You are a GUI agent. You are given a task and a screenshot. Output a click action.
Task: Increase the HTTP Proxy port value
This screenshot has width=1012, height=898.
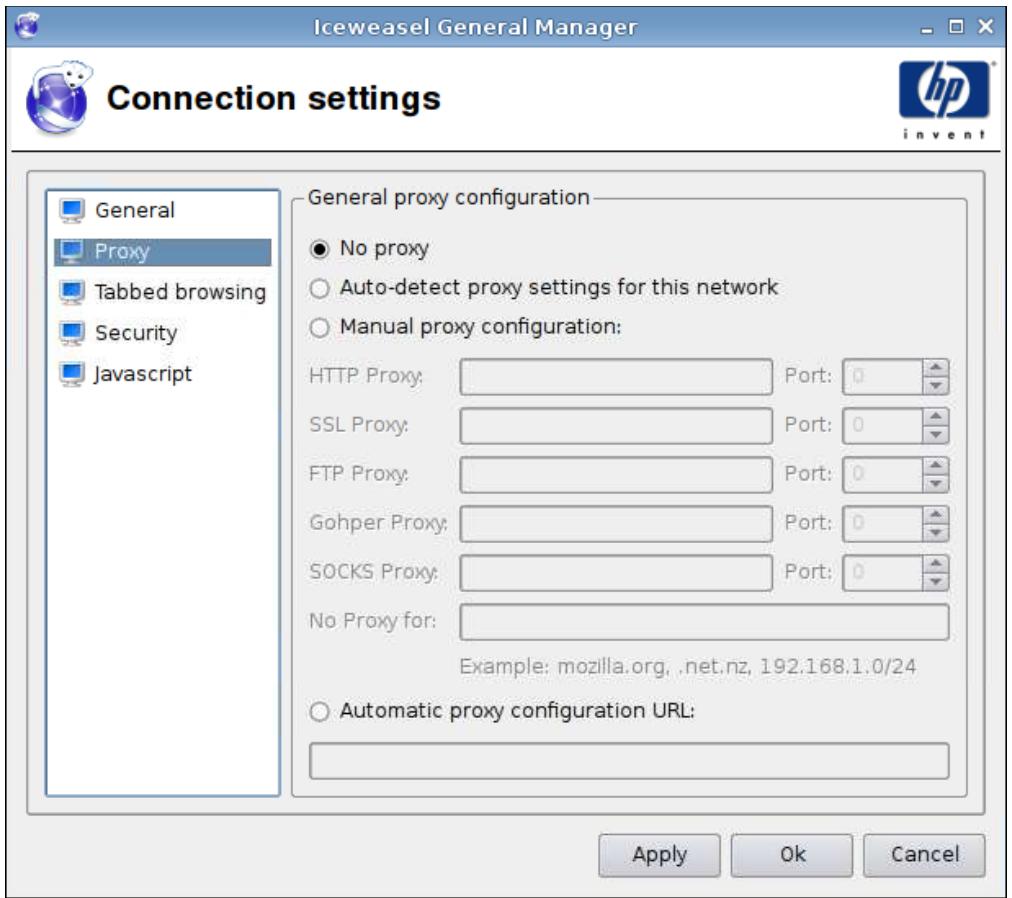pos(935,368)
